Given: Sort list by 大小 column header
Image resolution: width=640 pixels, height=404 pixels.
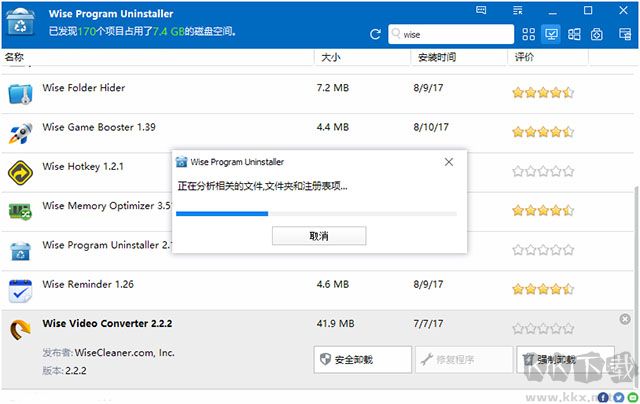Looking at the screenshot, I should [x=331, y=57].
